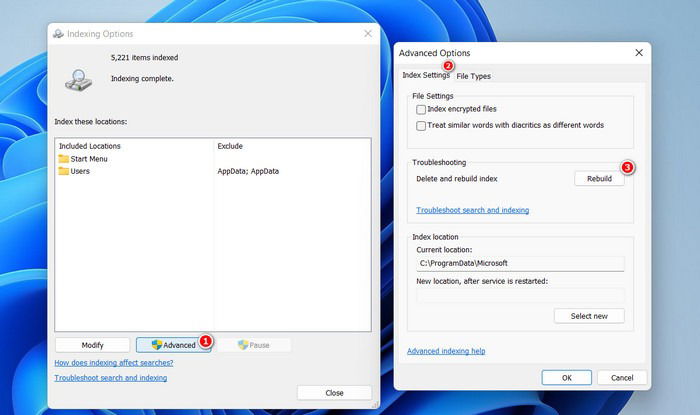This screenshot has width=700, height=415.
Task: Click the Select new button
Action: [x=589, y=316]
